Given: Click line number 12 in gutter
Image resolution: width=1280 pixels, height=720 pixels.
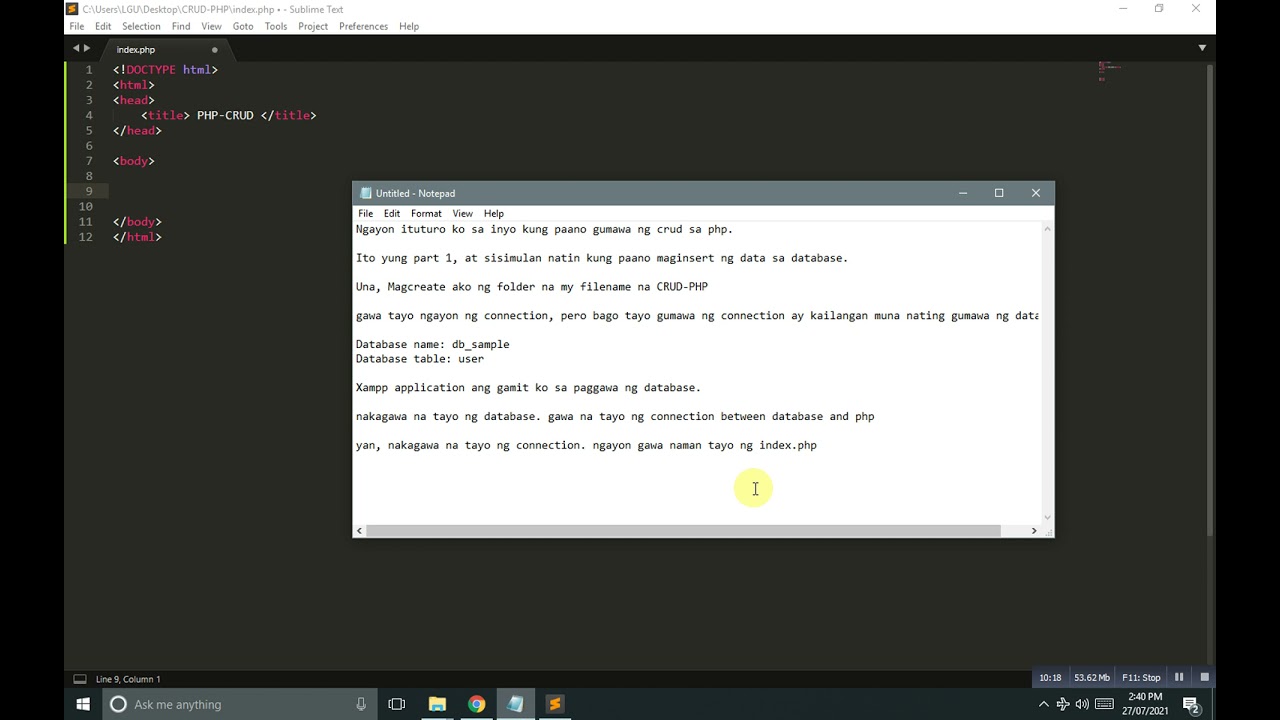Looking at the screenshot, I should coord(86,237).
